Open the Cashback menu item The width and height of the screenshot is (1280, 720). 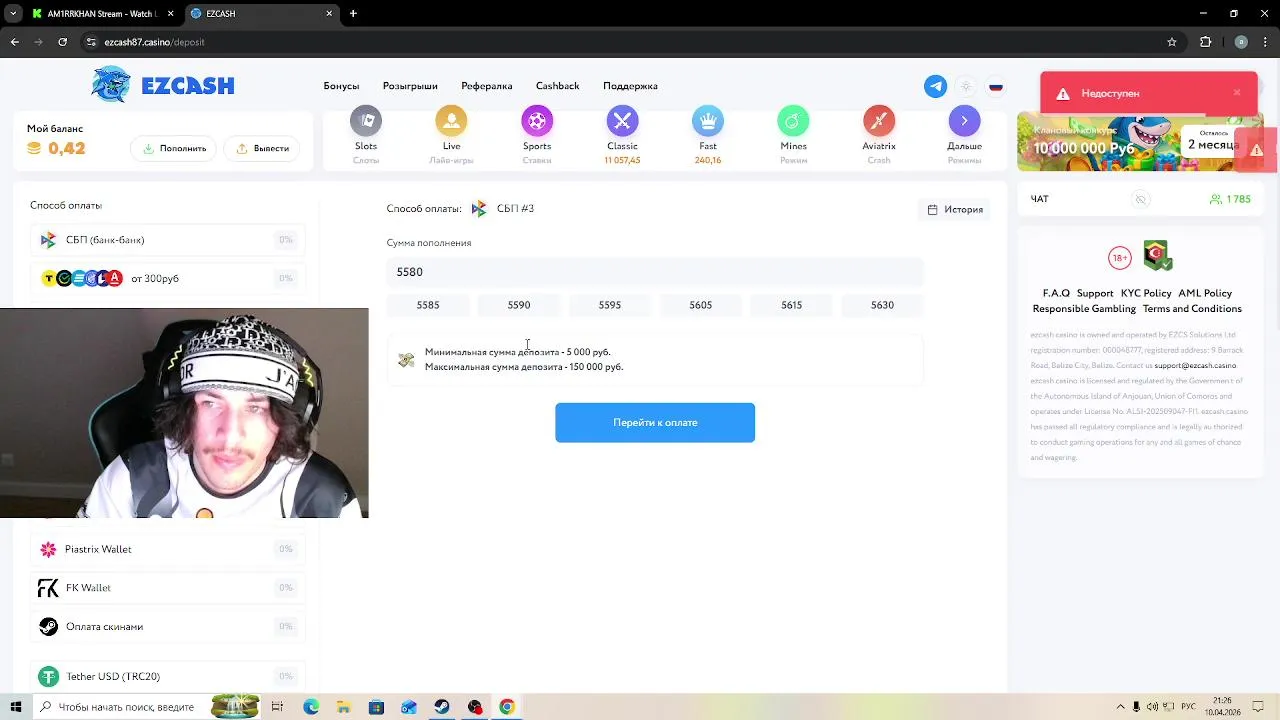pos(558,86)
